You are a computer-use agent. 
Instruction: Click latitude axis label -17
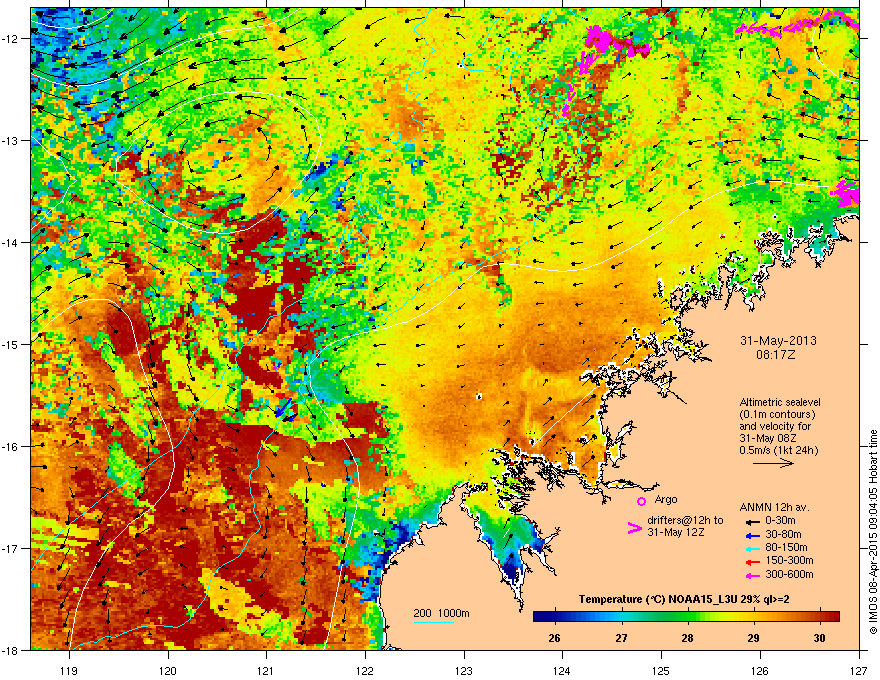click(x=10, y=548)
